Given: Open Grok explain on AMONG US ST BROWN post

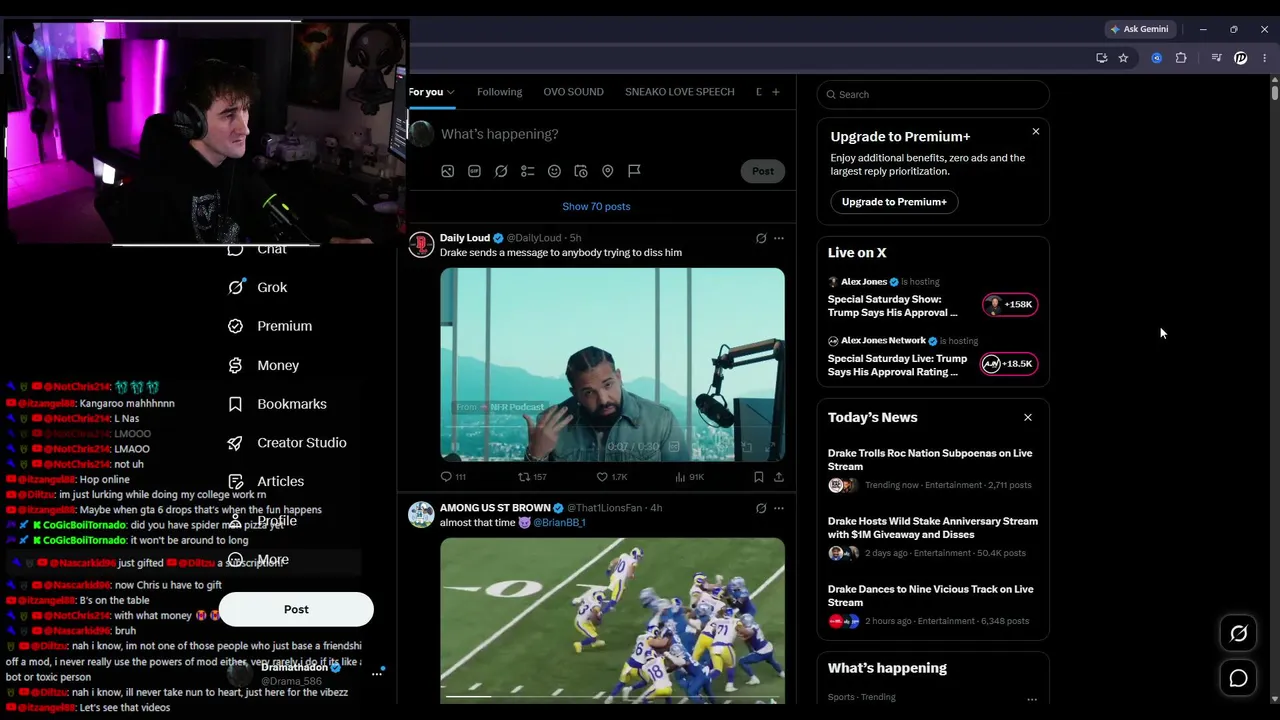Looking at the screenshot, I should (761, 508).
